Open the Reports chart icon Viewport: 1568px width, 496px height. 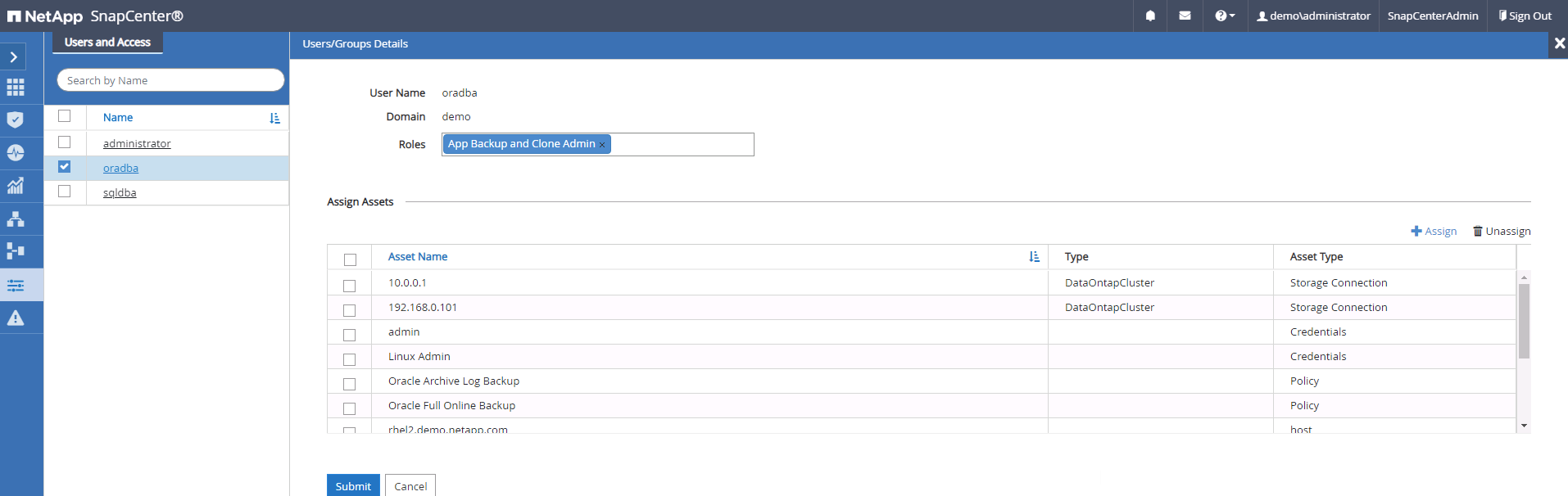click(x=16, y=186)
